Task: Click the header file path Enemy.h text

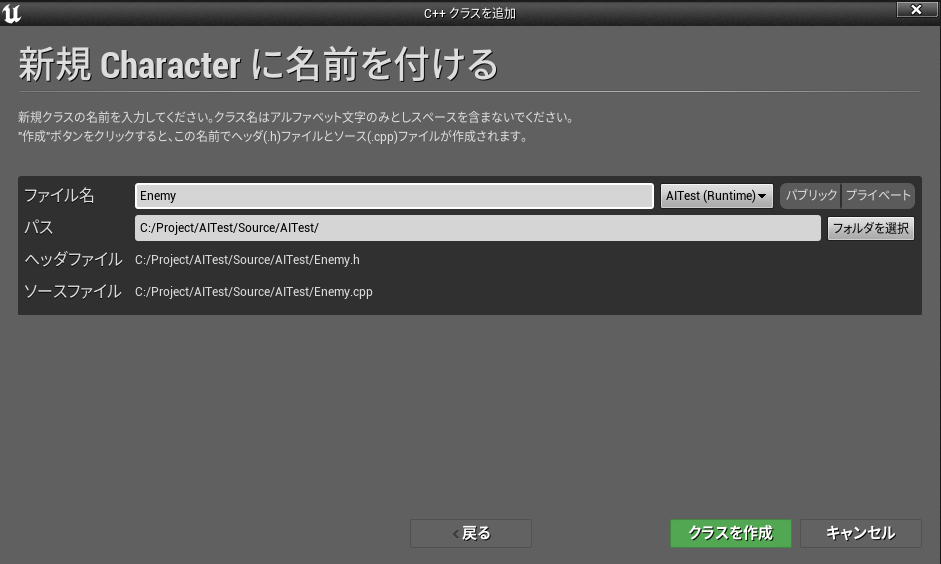Action: click(x=247, y=260)
